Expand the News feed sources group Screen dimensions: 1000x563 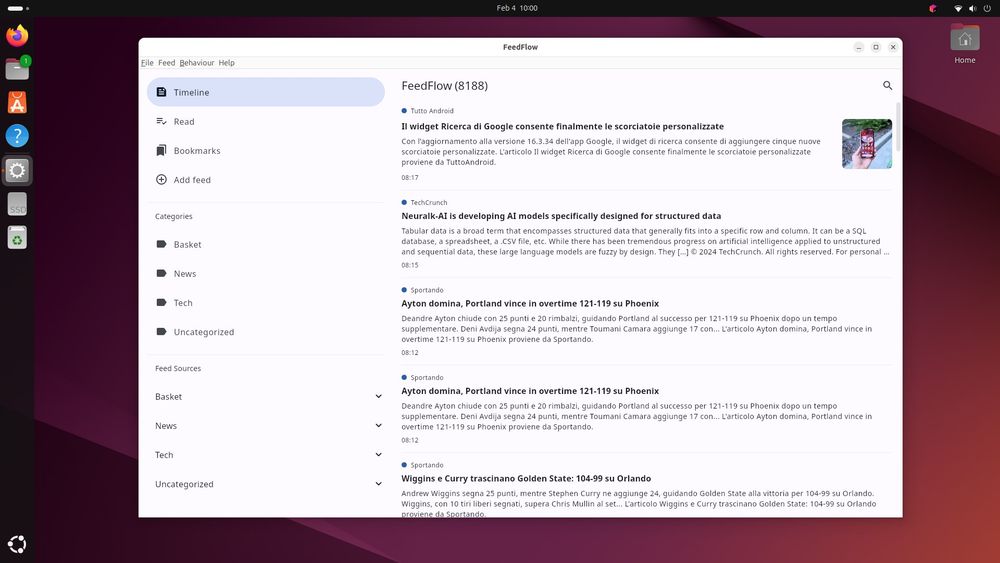[378, 425]
